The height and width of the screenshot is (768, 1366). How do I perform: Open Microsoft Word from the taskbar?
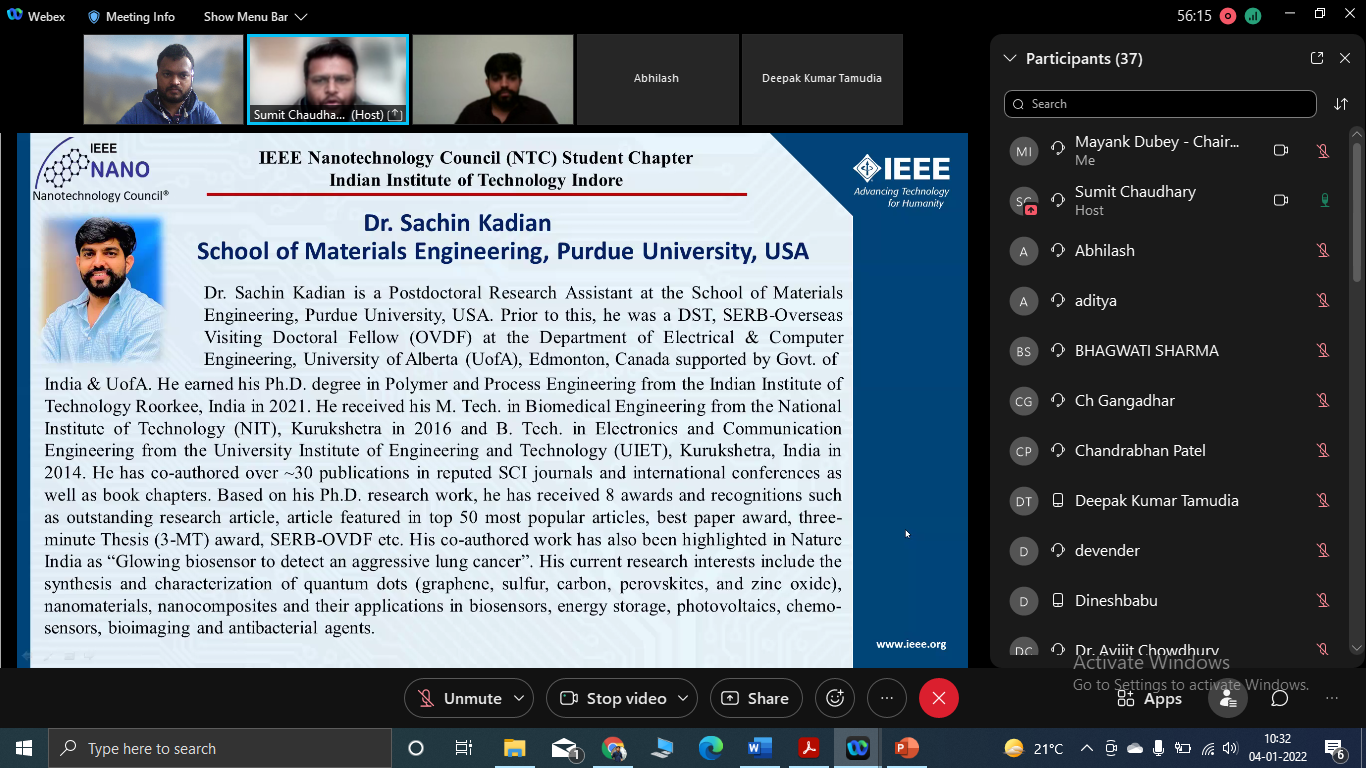point(760,748)
